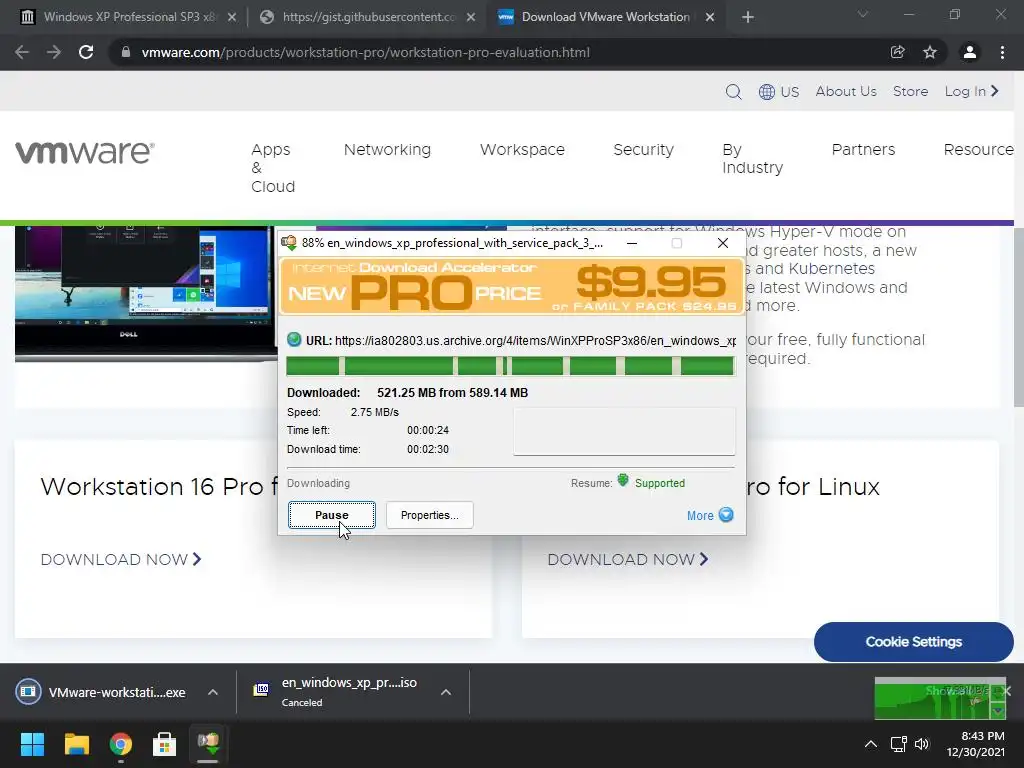Expand options for en_windows_xp iso download
Screen dimensions: 1024x768
(446, 692)
